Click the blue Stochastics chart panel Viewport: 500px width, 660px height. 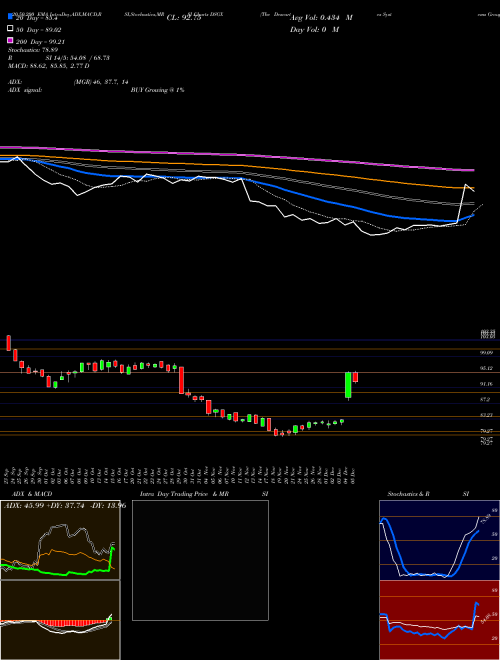439,540
